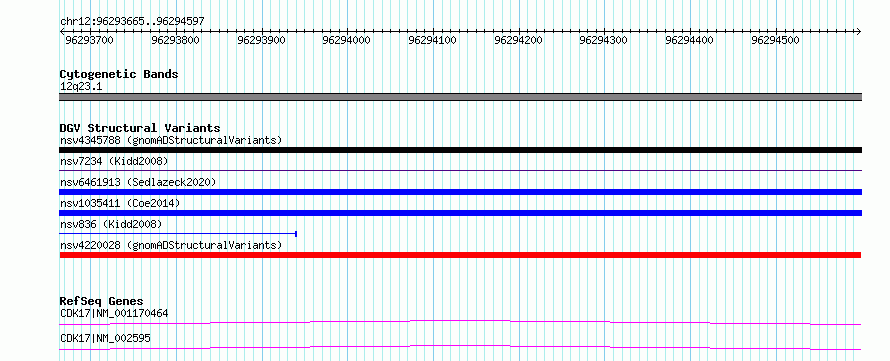Select the gray 12q23.1 cytoband bar
Image resolution: width=890 pixels, height=361 pixels.
coord(460,97)
